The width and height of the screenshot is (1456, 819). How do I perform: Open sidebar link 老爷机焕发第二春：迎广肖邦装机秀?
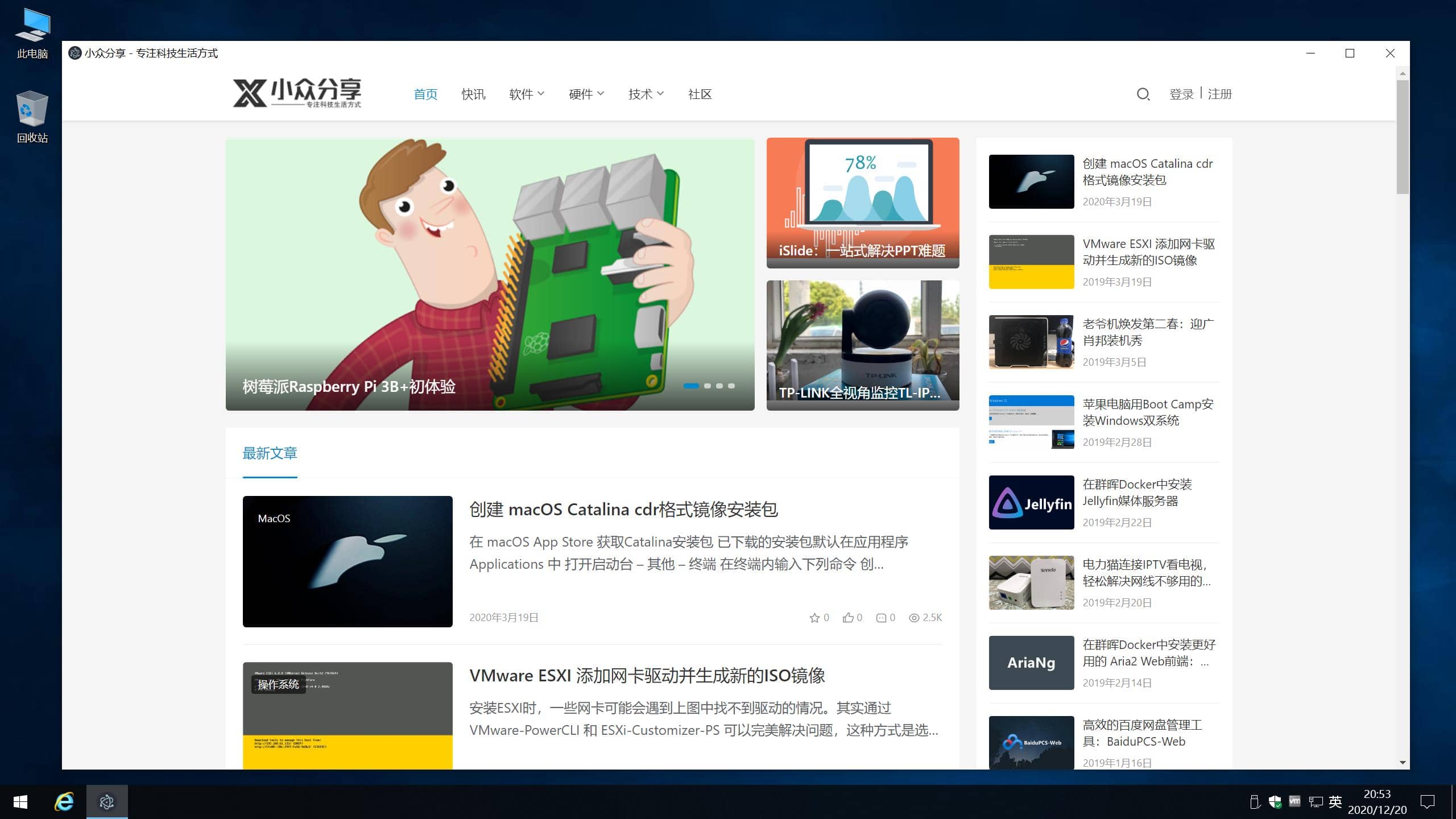(x=1148, y=332)
